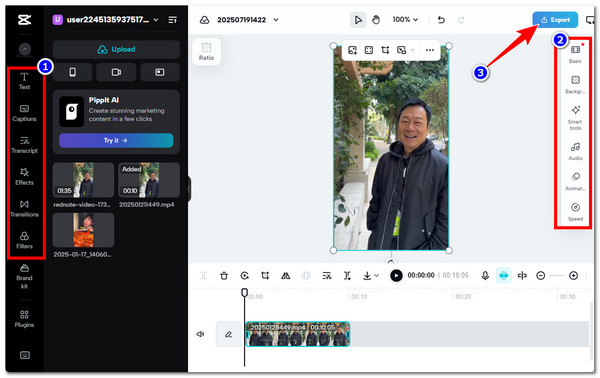Select 2025-01-17_14060 media thumbnail
Screen dimensions: 600x378
pos(83,230)
